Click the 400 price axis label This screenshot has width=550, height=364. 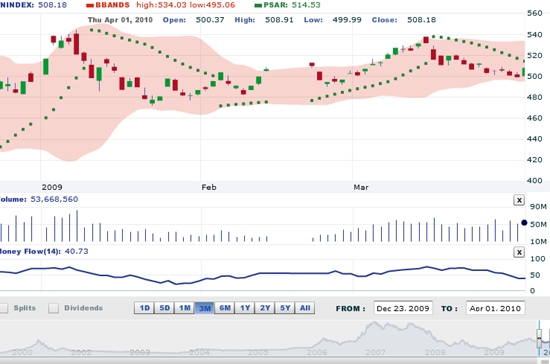tap(535, 180)
